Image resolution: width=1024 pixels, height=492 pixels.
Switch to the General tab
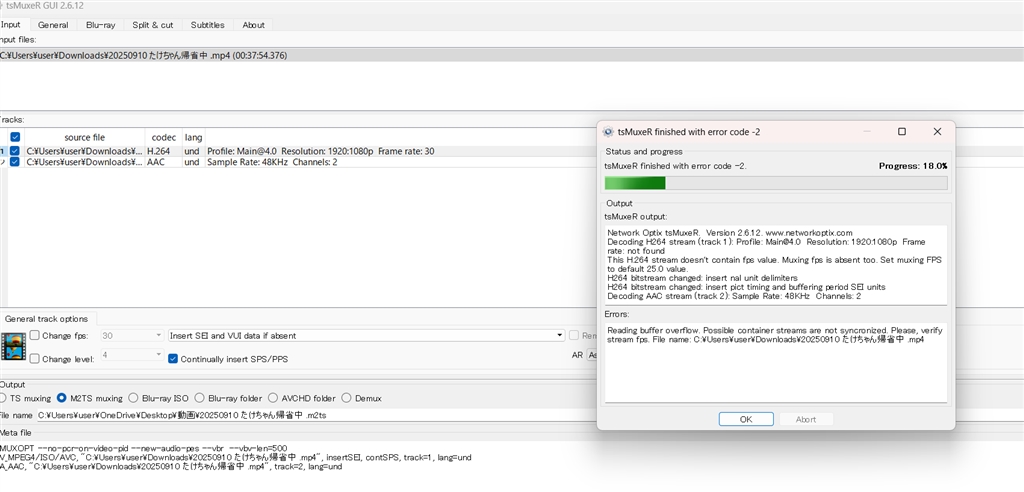click(53, 25)
